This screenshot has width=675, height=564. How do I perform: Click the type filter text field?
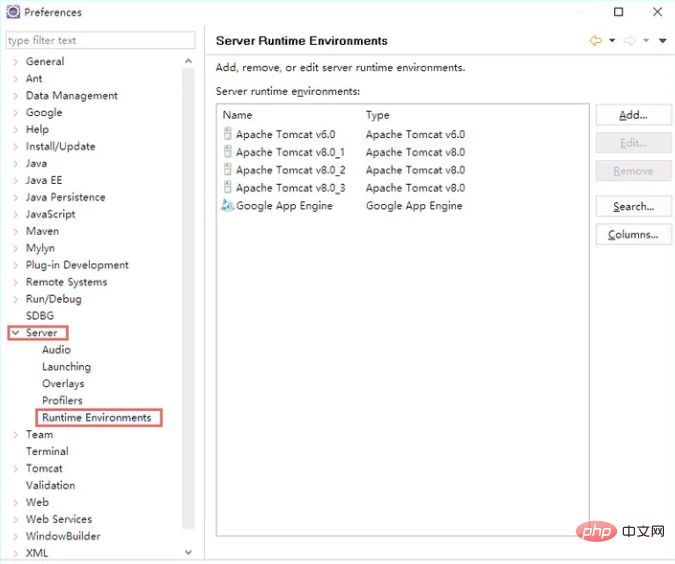[100, 40]
